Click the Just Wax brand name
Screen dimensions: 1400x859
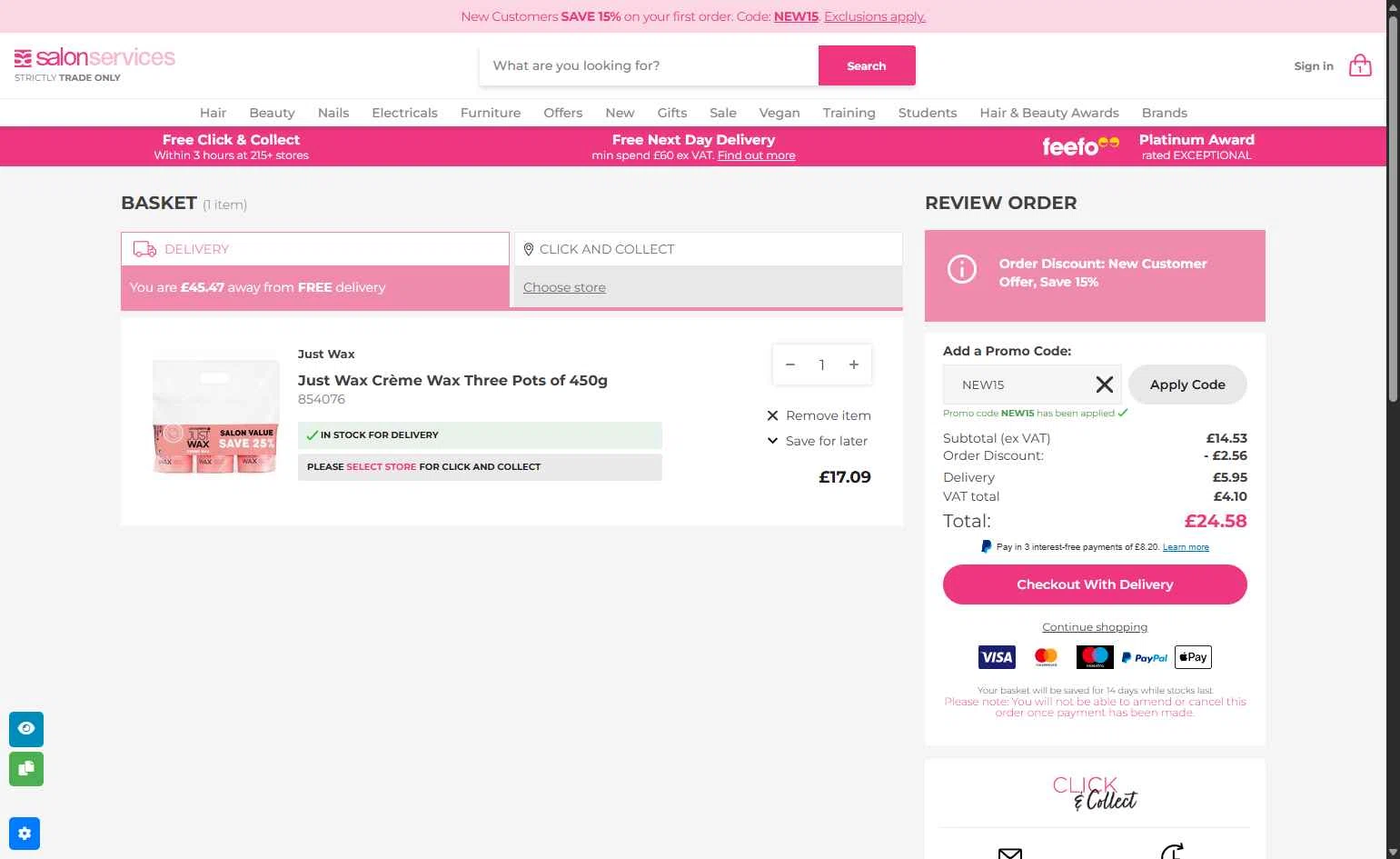(x=326, y=354)
